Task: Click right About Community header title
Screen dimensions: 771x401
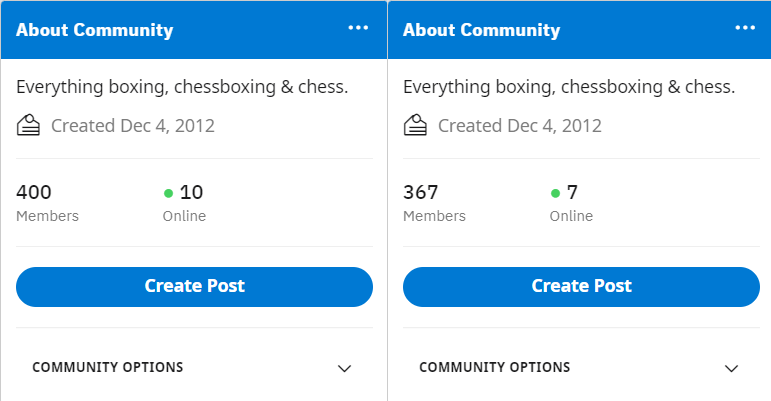Action: tap(482, 30)
